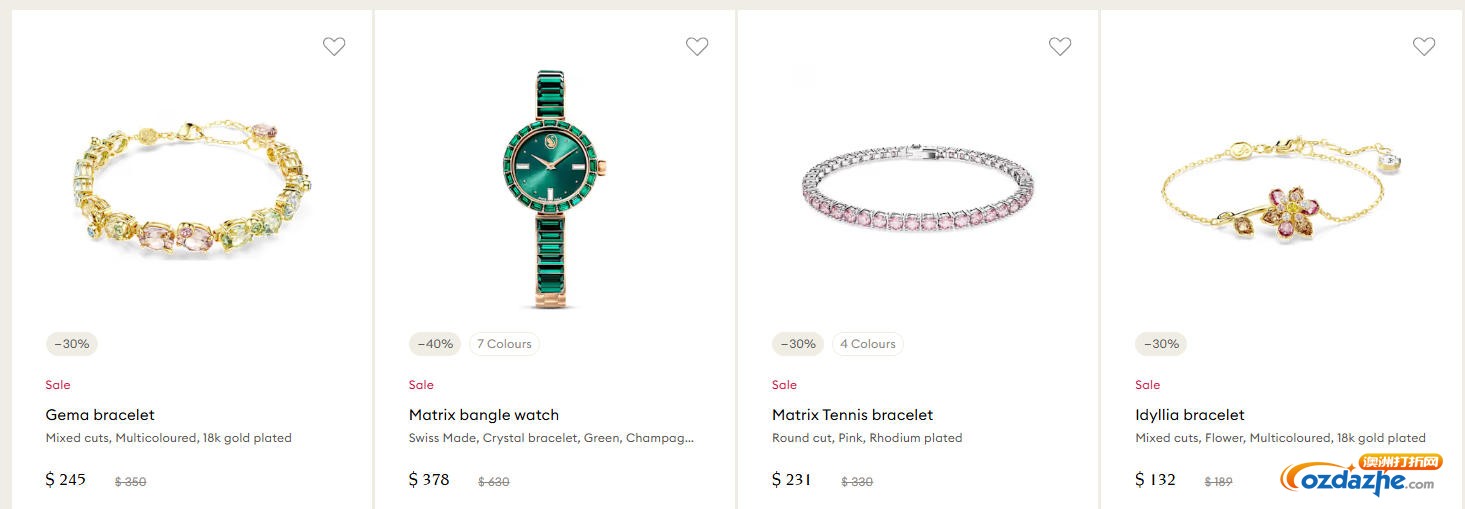Click the ozdazhe.com watermark logo
This screenshot has height=509, width=1465.
(1360, 478)
